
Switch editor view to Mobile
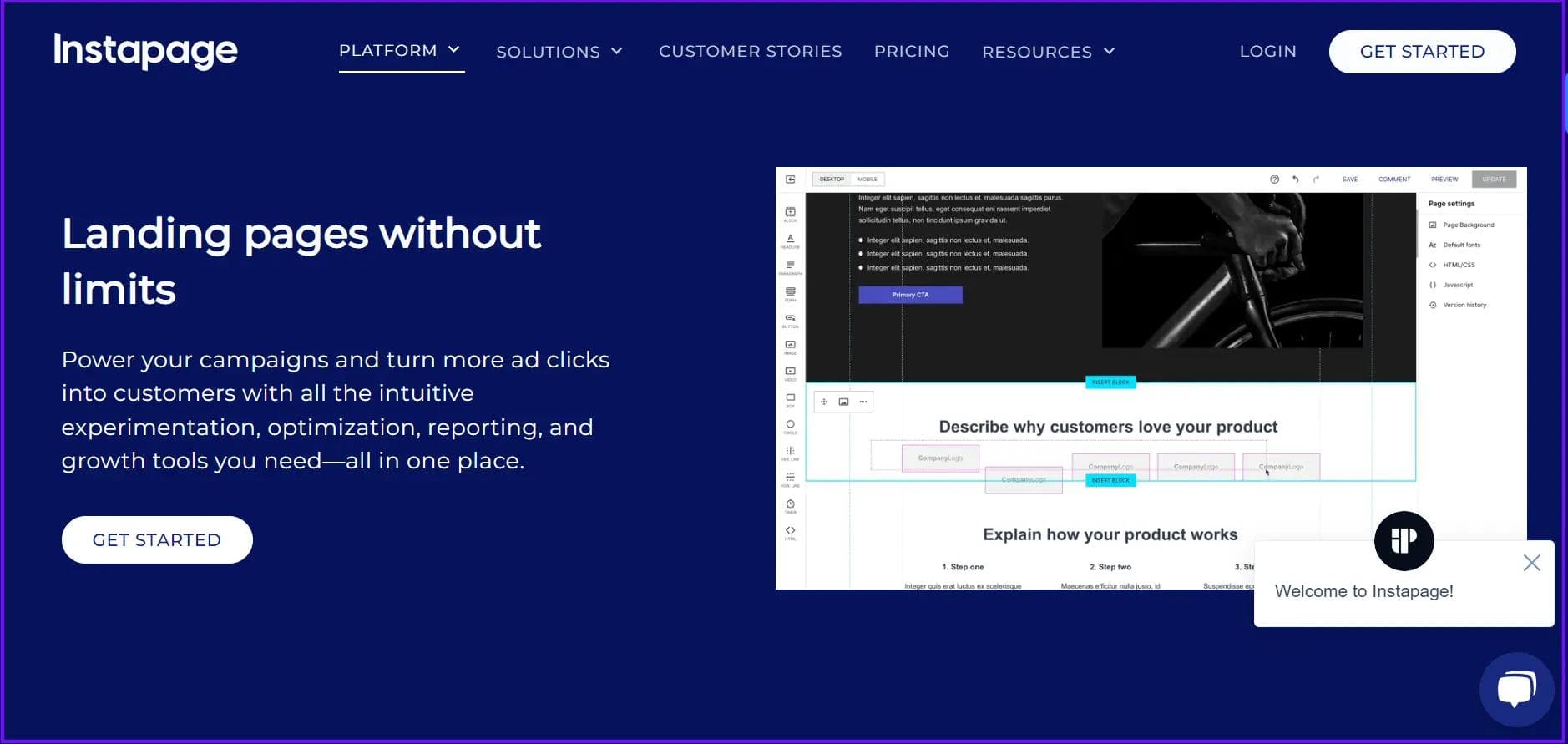tap(867, 180)
